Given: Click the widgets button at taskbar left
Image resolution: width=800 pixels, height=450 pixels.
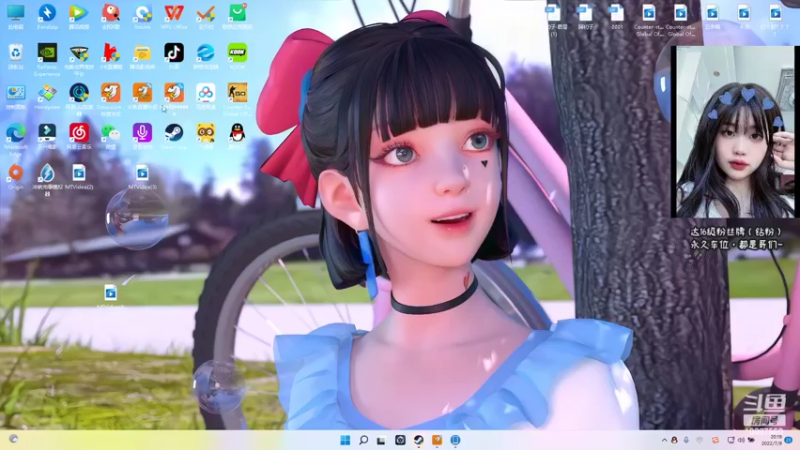Looking at the screenshot, I should (13, 439).
